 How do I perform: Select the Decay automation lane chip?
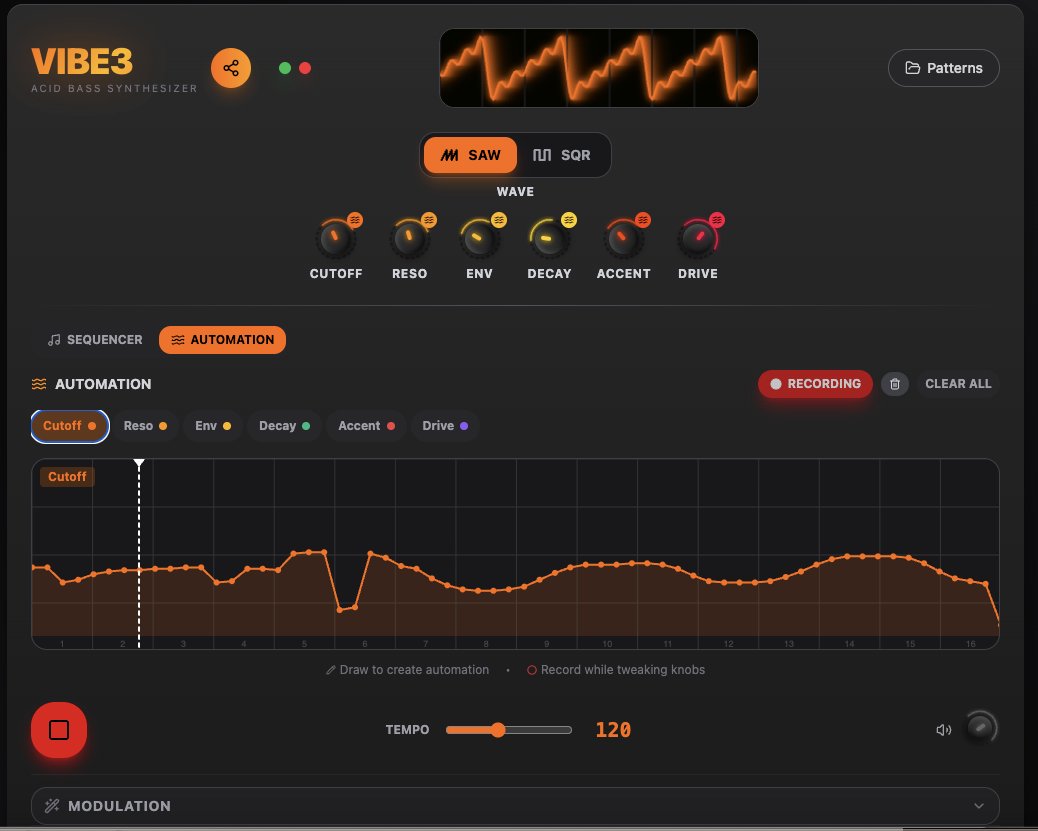pyautogui.click(x=284, y=426)
